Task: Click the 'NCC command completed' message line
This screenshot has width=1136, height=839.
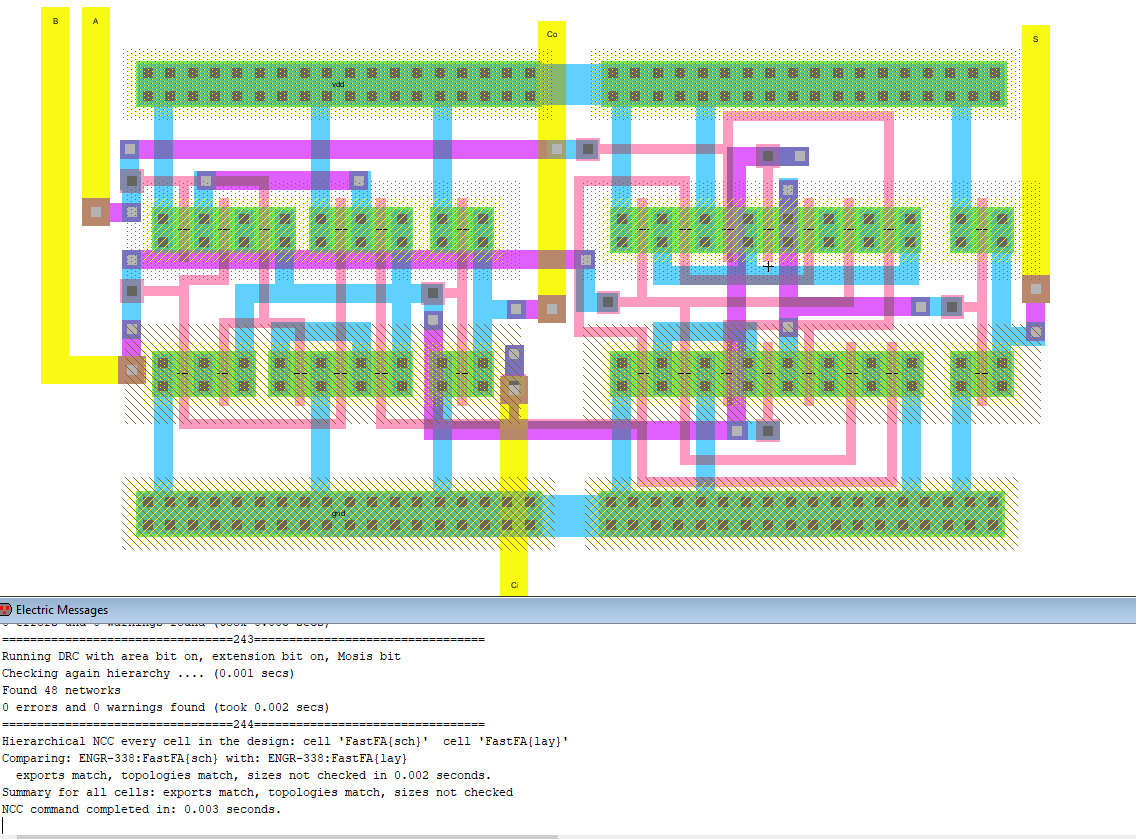Action: click(x=141, y=809)
